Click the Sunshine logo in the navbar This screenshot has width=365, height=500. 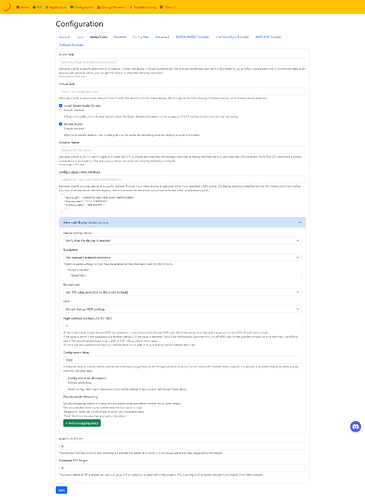click(x=7, y=7)
